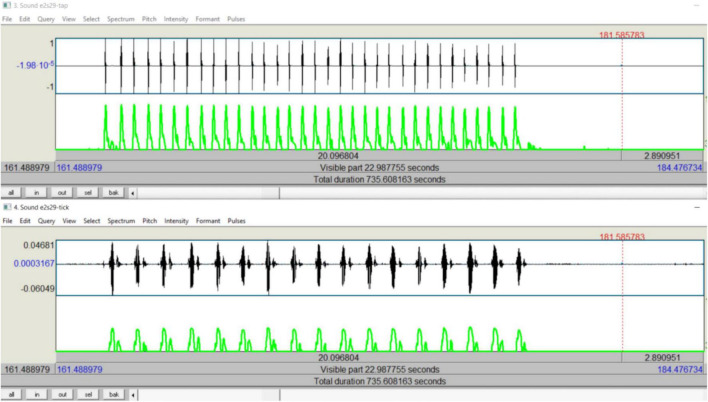The image size is (708, 402).
Task: Open the Intensity menu in the e2s29-tick window
Action: coord(176,220)
